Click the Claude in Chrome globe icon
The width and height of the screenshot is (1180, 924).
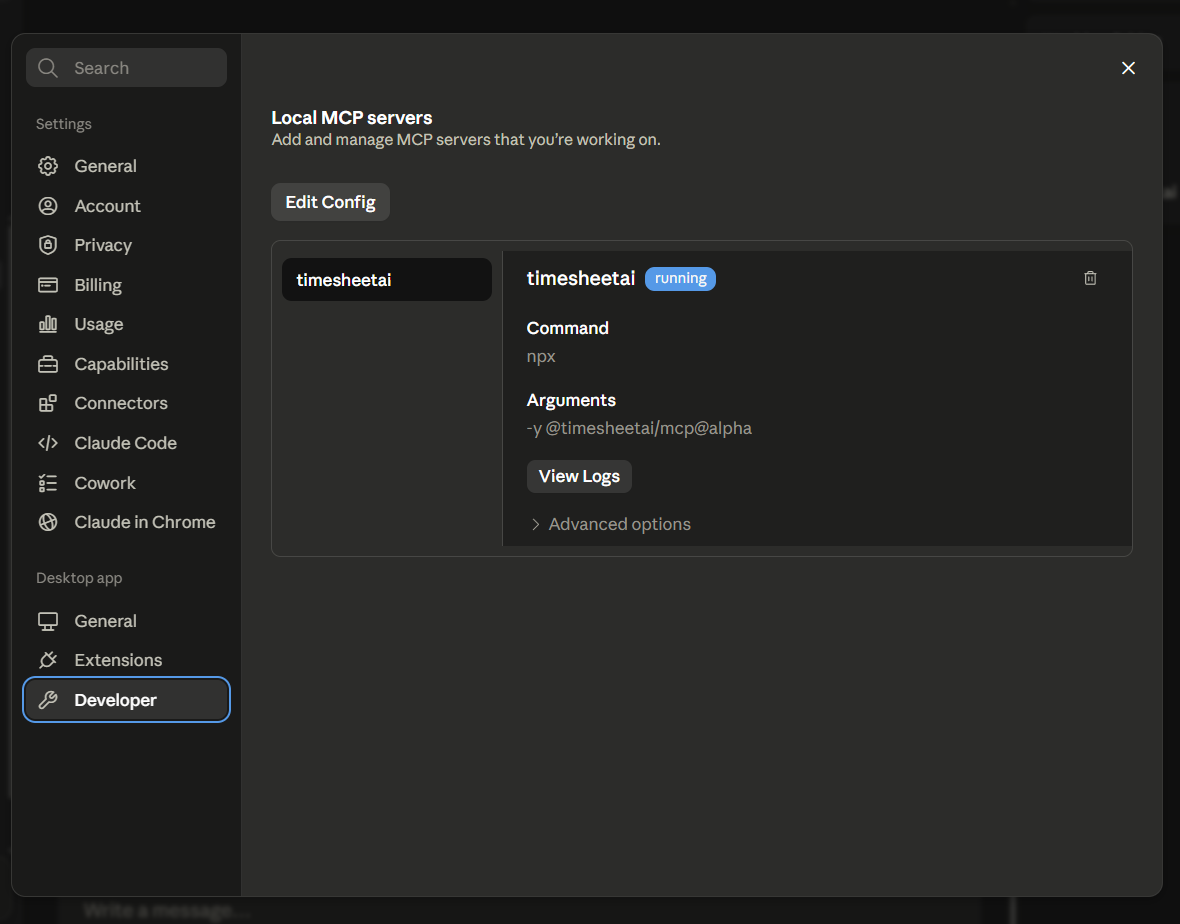[48, 522]
